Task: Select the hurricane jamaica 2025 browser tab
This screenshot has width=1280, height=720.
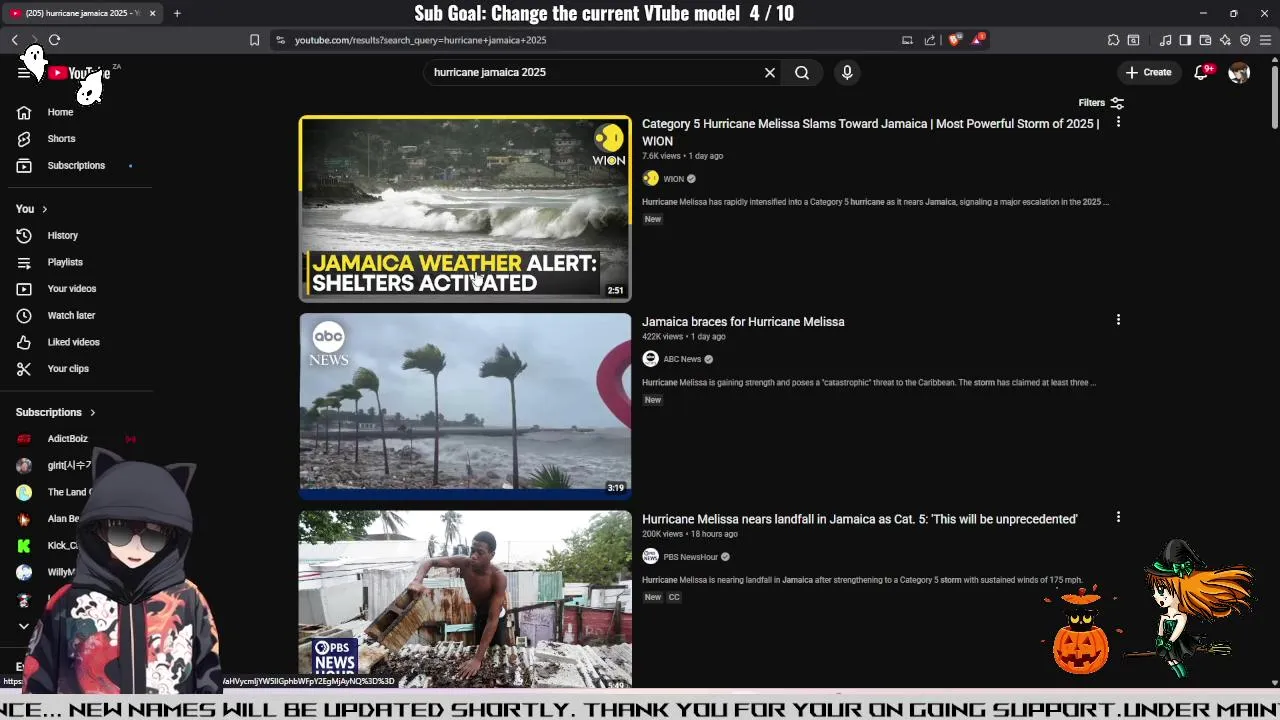Action: click(84, 13)
